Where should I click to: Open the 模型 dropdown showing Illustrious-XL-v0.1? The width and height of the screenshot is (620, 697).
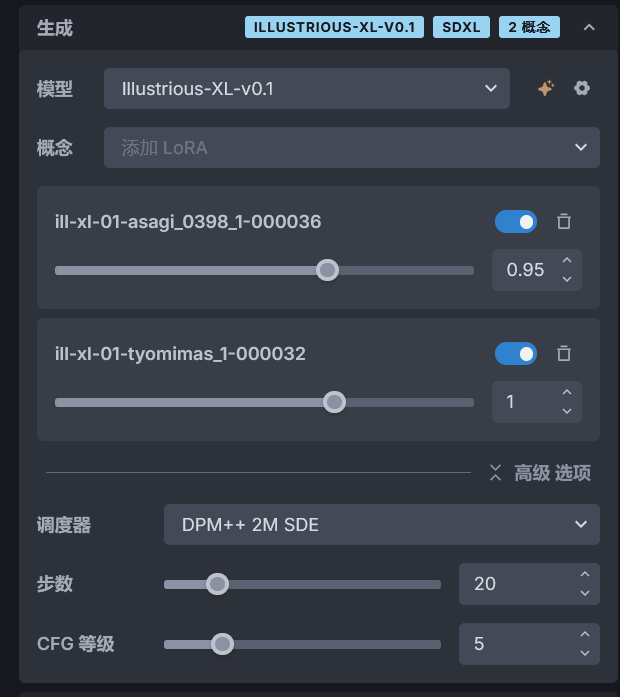[307, 88]
